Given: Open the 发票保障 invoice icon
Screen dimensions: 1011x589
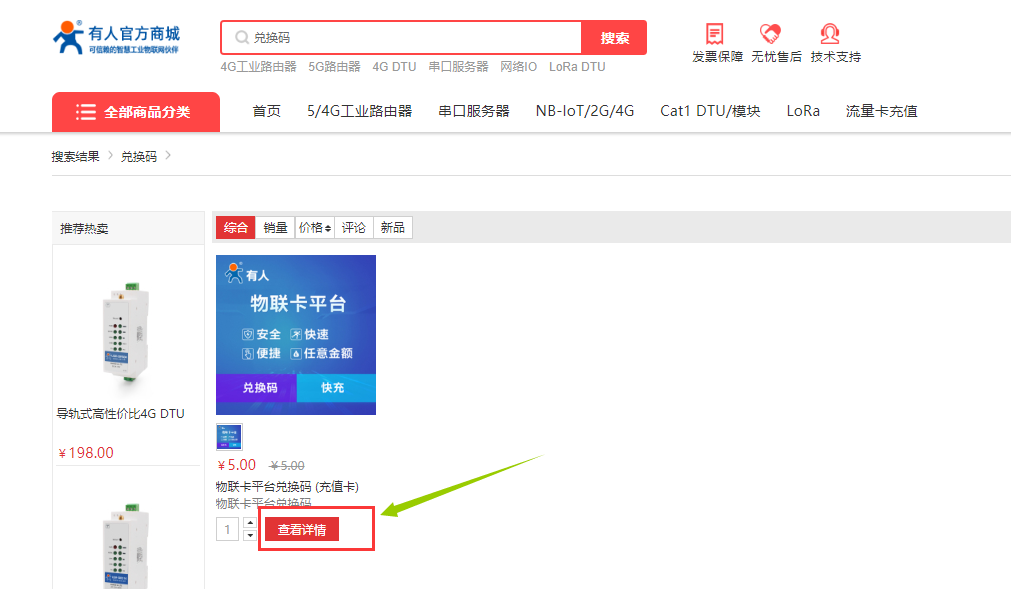Looking at the screenshot, I should 714,34.
